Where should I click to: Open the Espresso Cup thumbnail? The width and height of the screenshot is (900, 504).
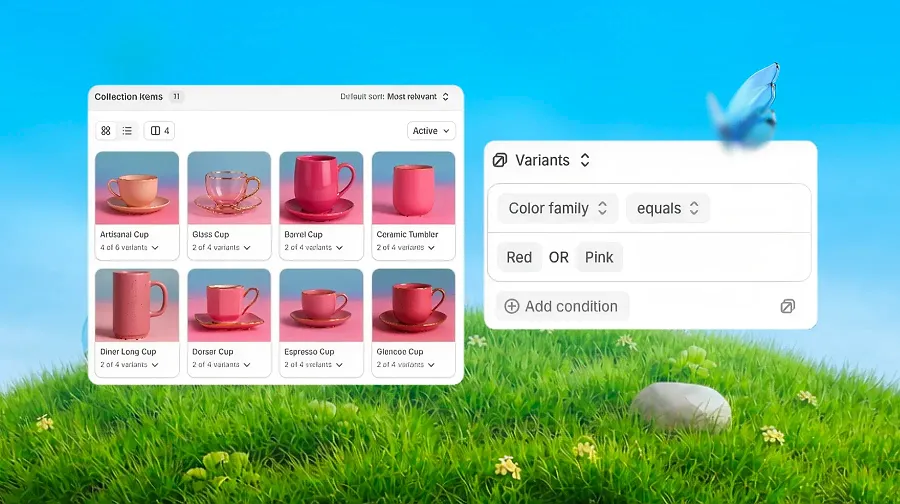[321, 305]
